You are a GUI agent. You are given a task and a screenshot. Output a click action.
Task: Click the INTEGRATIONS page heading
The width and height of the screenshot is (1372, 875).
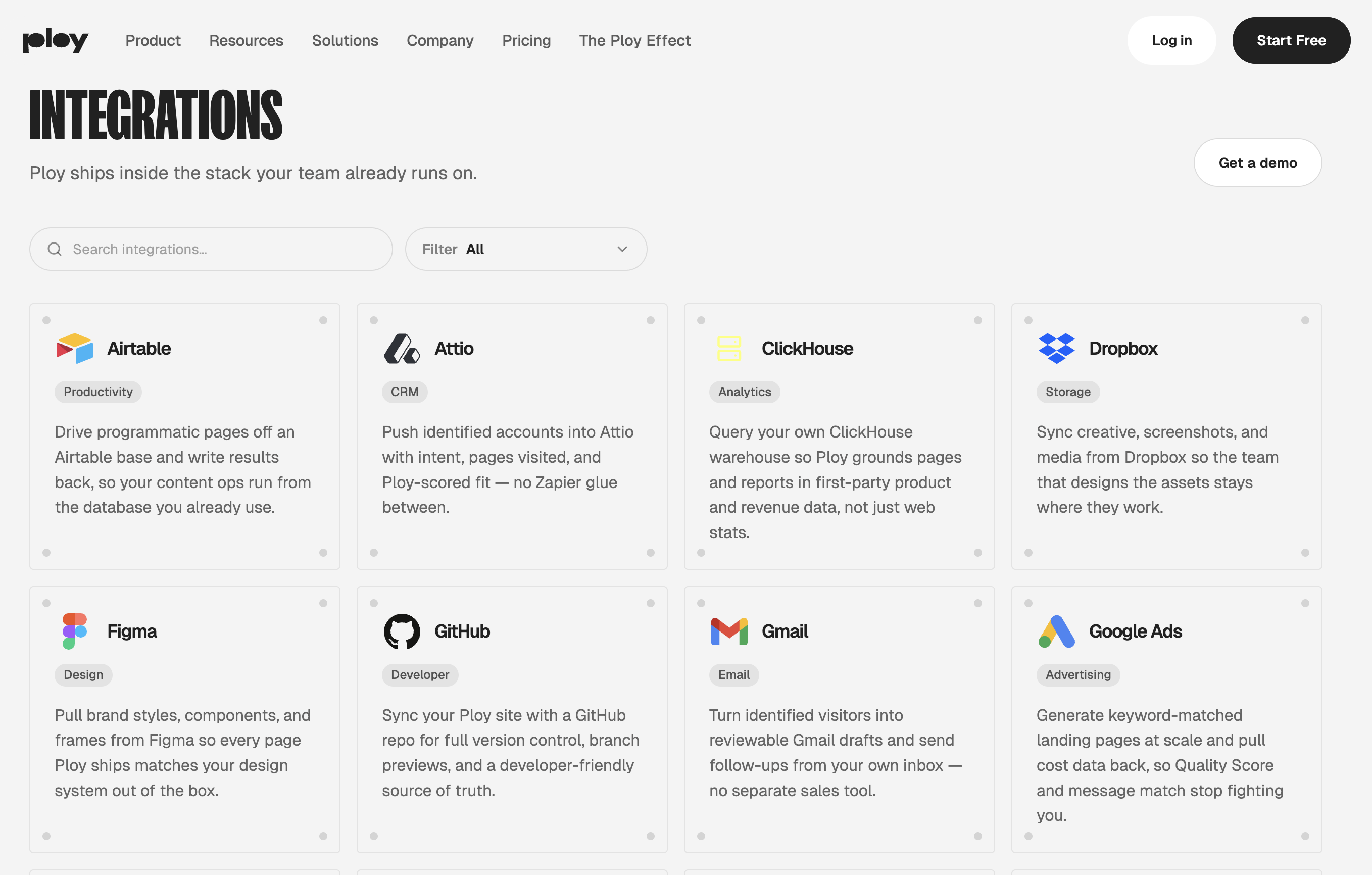[156, 115]
